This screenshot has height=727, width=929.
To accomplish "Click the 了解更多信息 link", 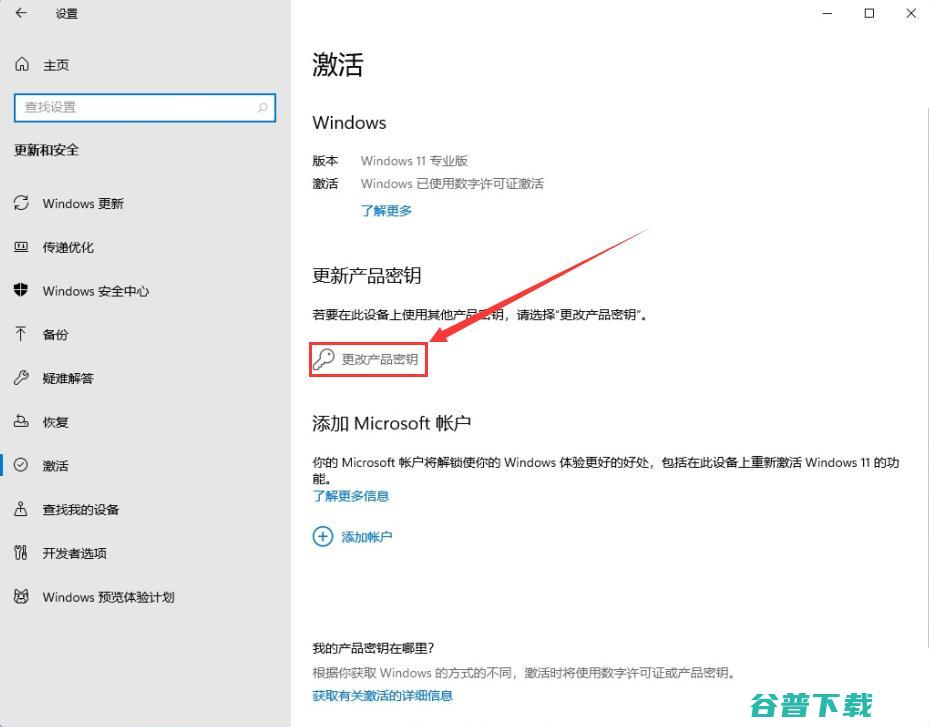I will pyautogui.click(x=350, y=495).
